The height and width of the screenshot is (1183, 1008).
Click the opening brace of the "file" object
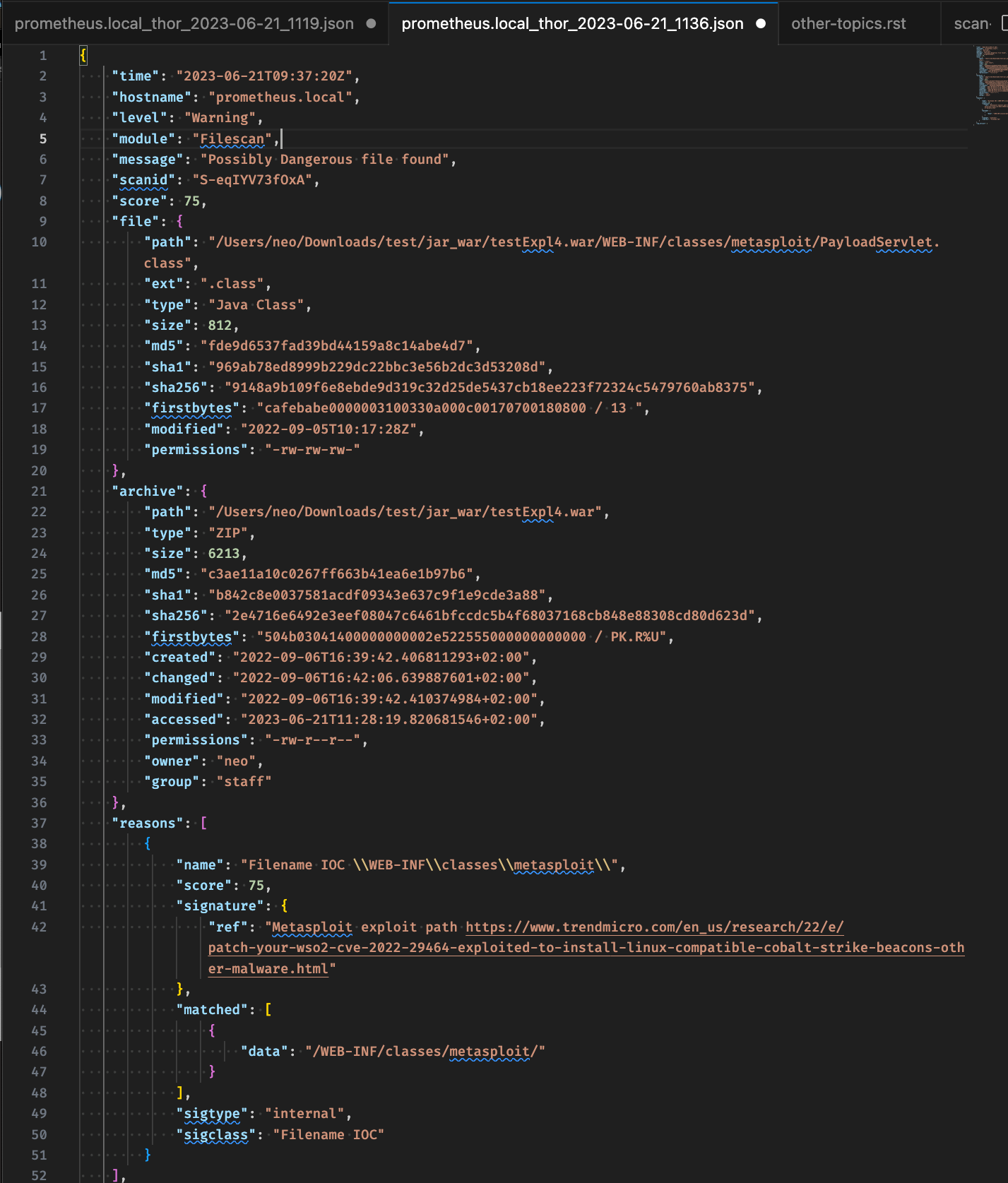click(x=179, y=221)
